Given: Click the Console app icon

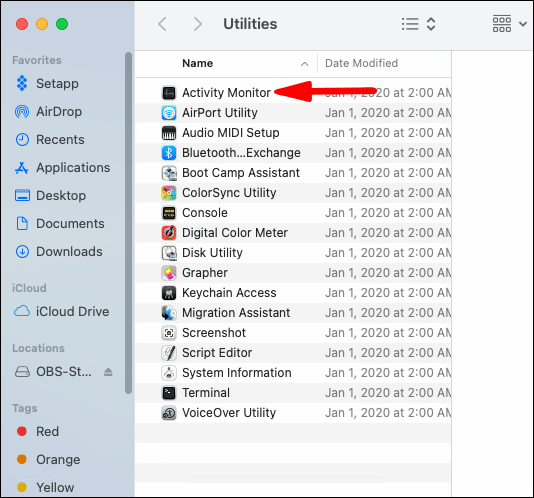Looking at the screenshot, I should (x=169, y=213).
